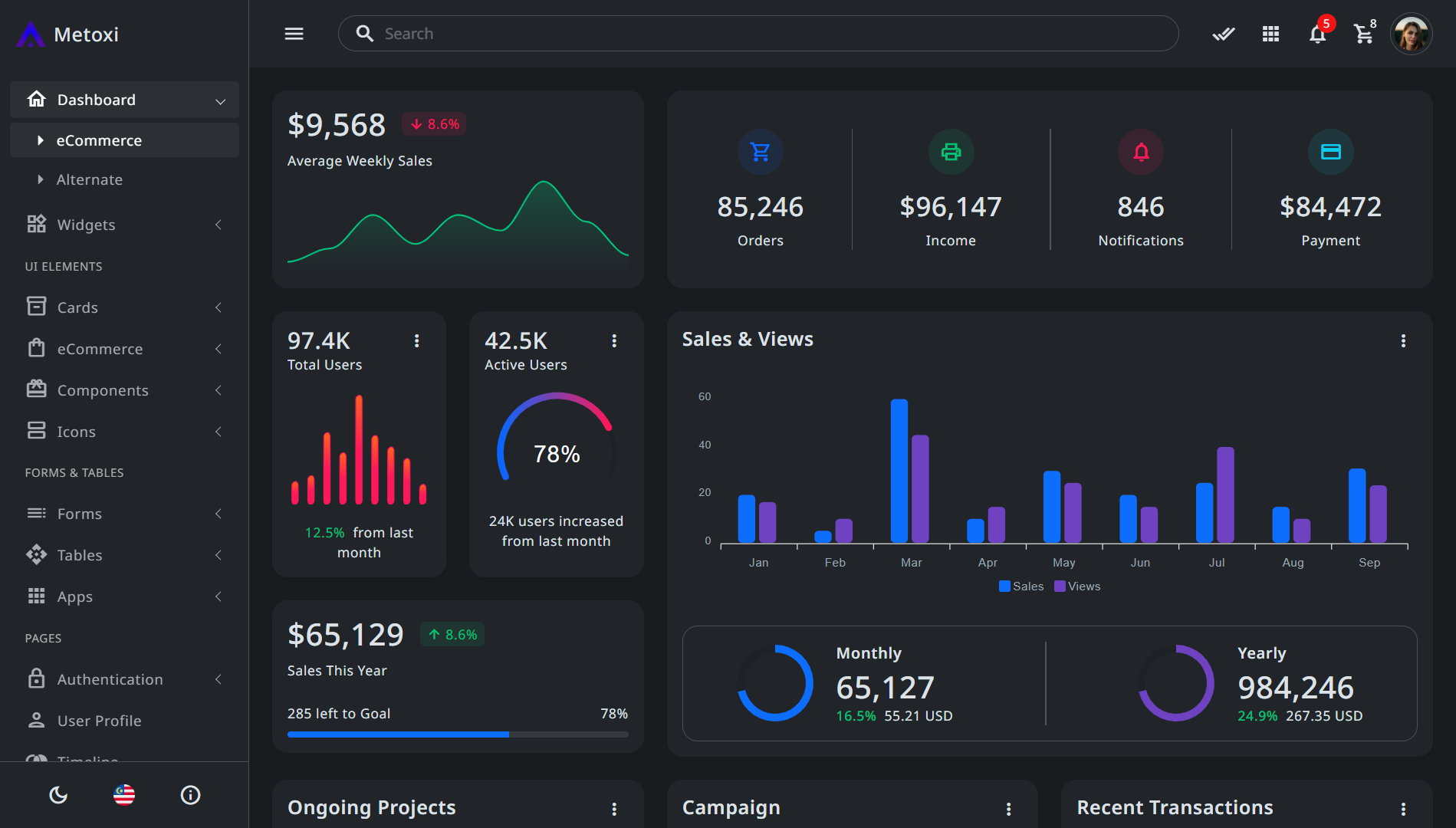Collapse the Dashboard menu chevron
The width and height of the screenshot is (1456, 828).
click(221, 100)
